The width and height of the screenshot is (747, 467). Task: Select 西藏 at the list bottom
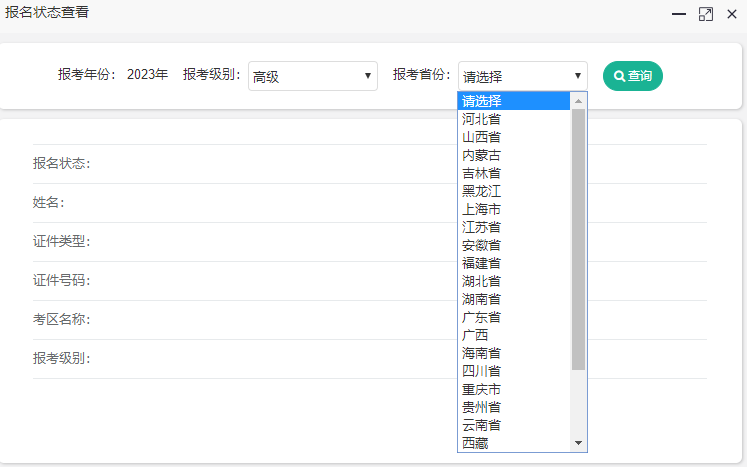513,442
